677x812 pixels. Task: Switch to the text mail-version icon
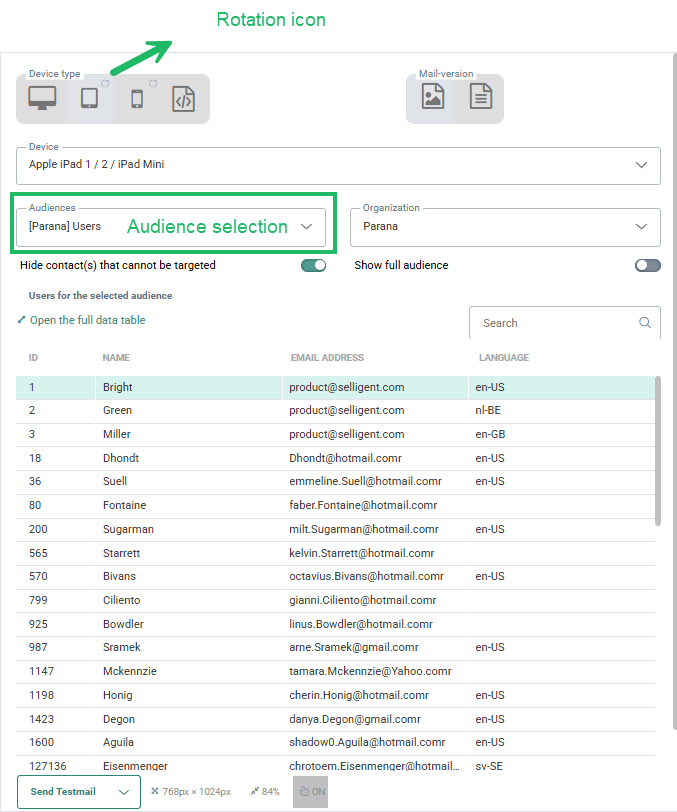point(480,98)
